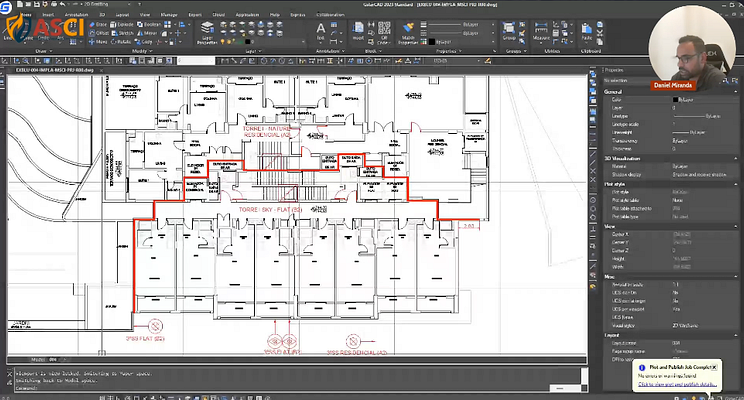Viewport: 744px width, 400px height.
Task: Open the Home ribbon tab
Action: pos(26,15)
